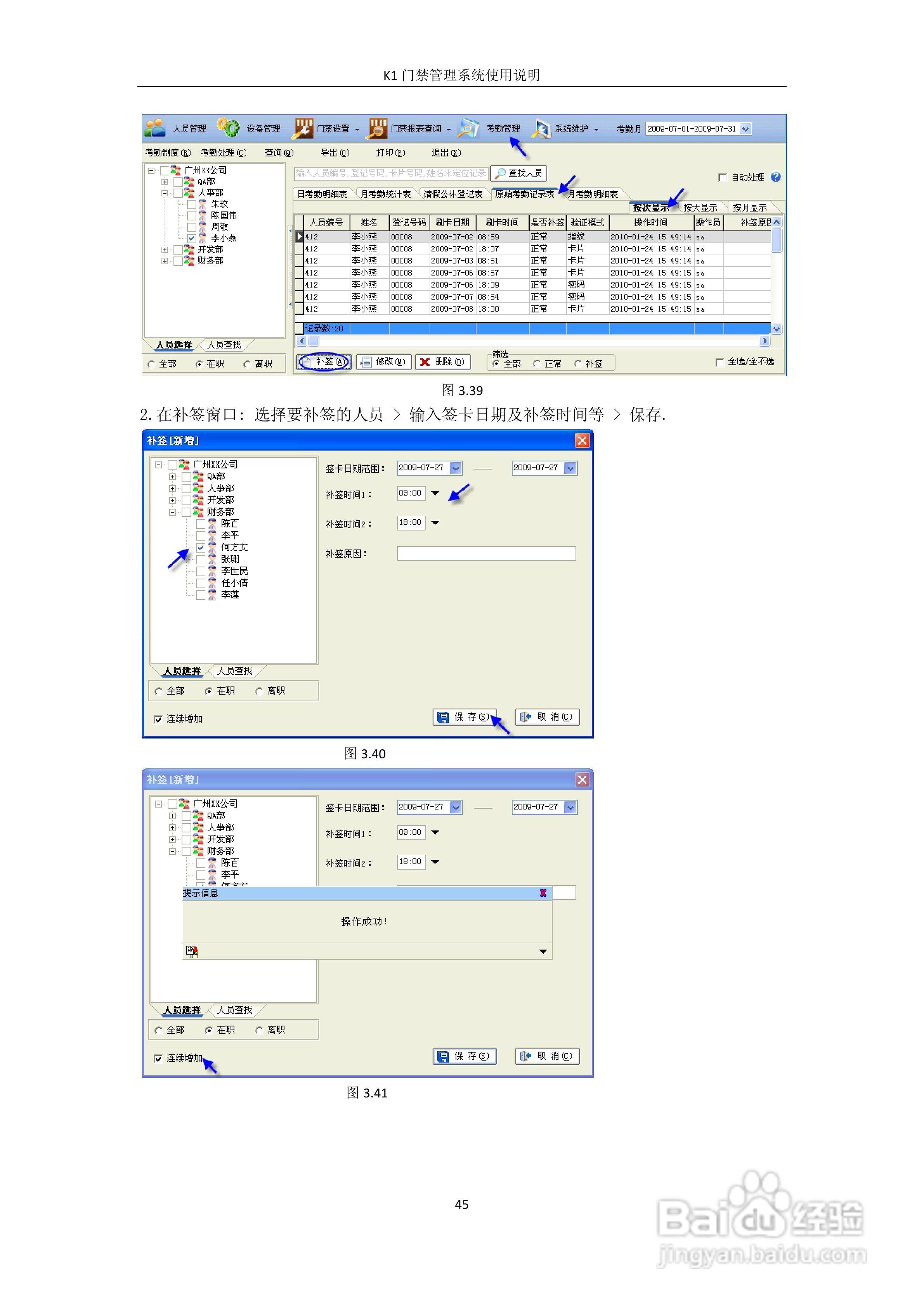
Task: Toggle 连续增加 checkbox in figure 3.41
Action: [x=158, y=1059]
